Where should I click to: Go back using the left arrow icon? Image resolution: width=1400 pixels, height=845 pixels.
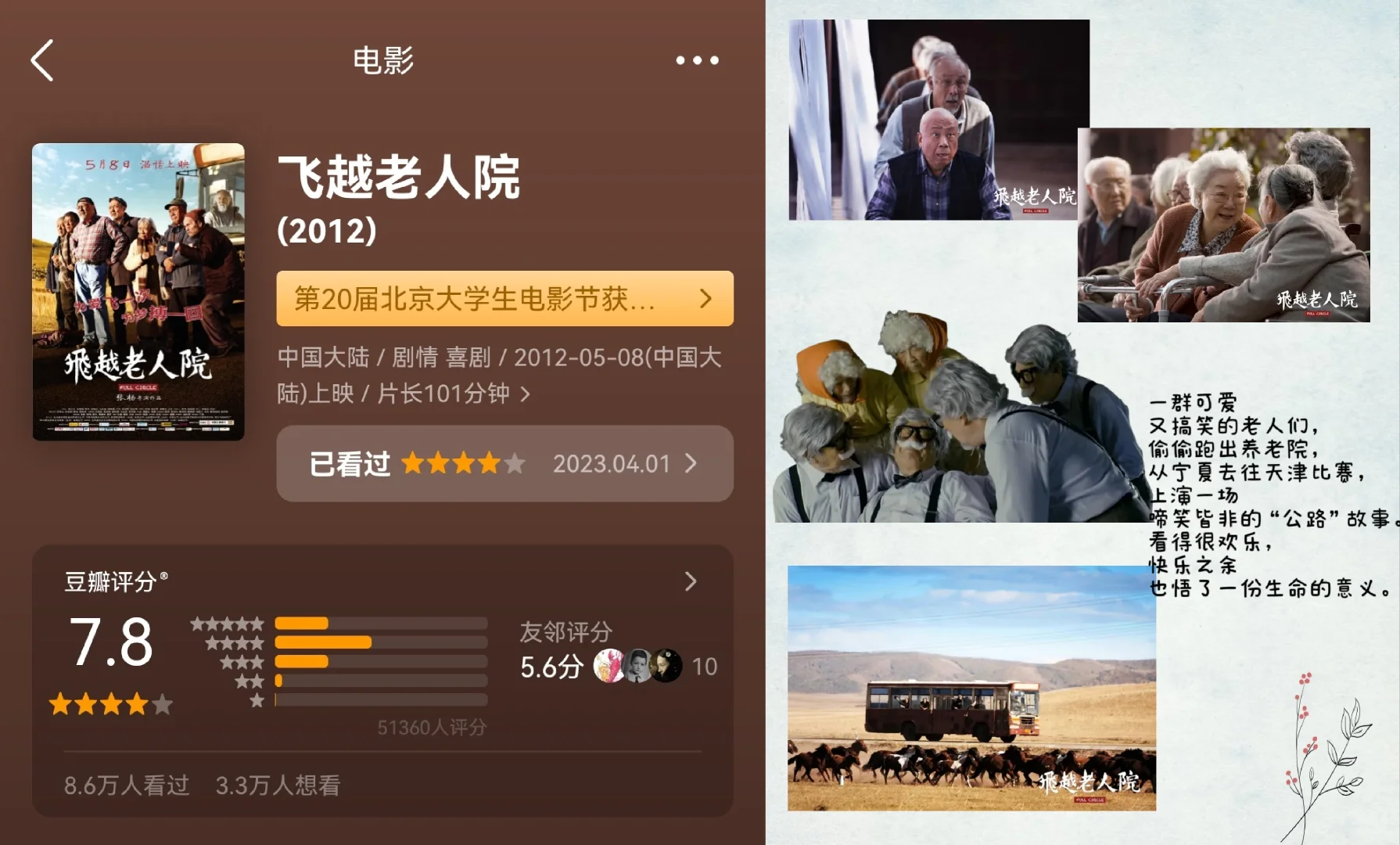42,60
